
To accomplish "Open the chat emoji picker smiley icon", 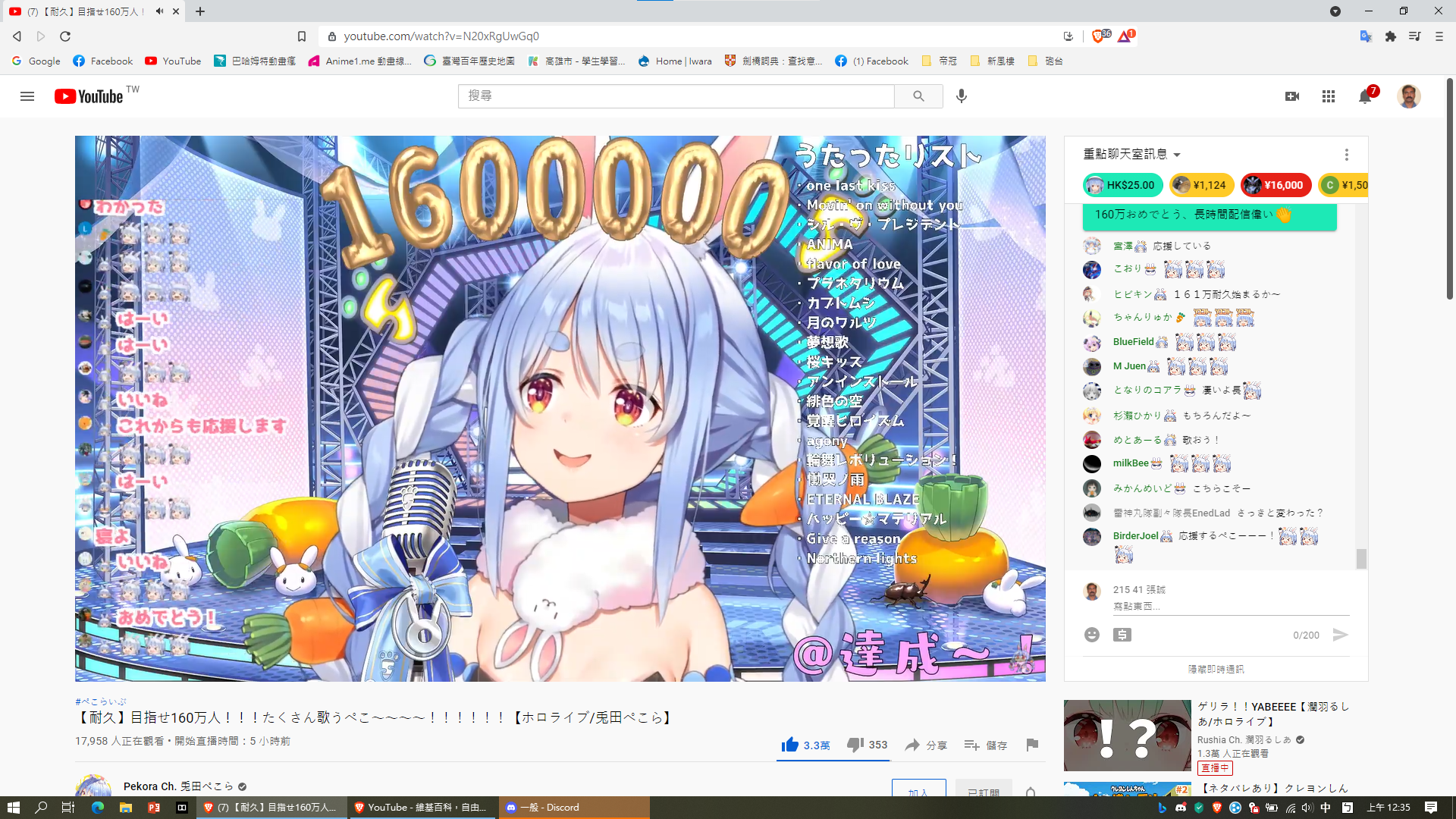I will click(x=1091, y=635).
